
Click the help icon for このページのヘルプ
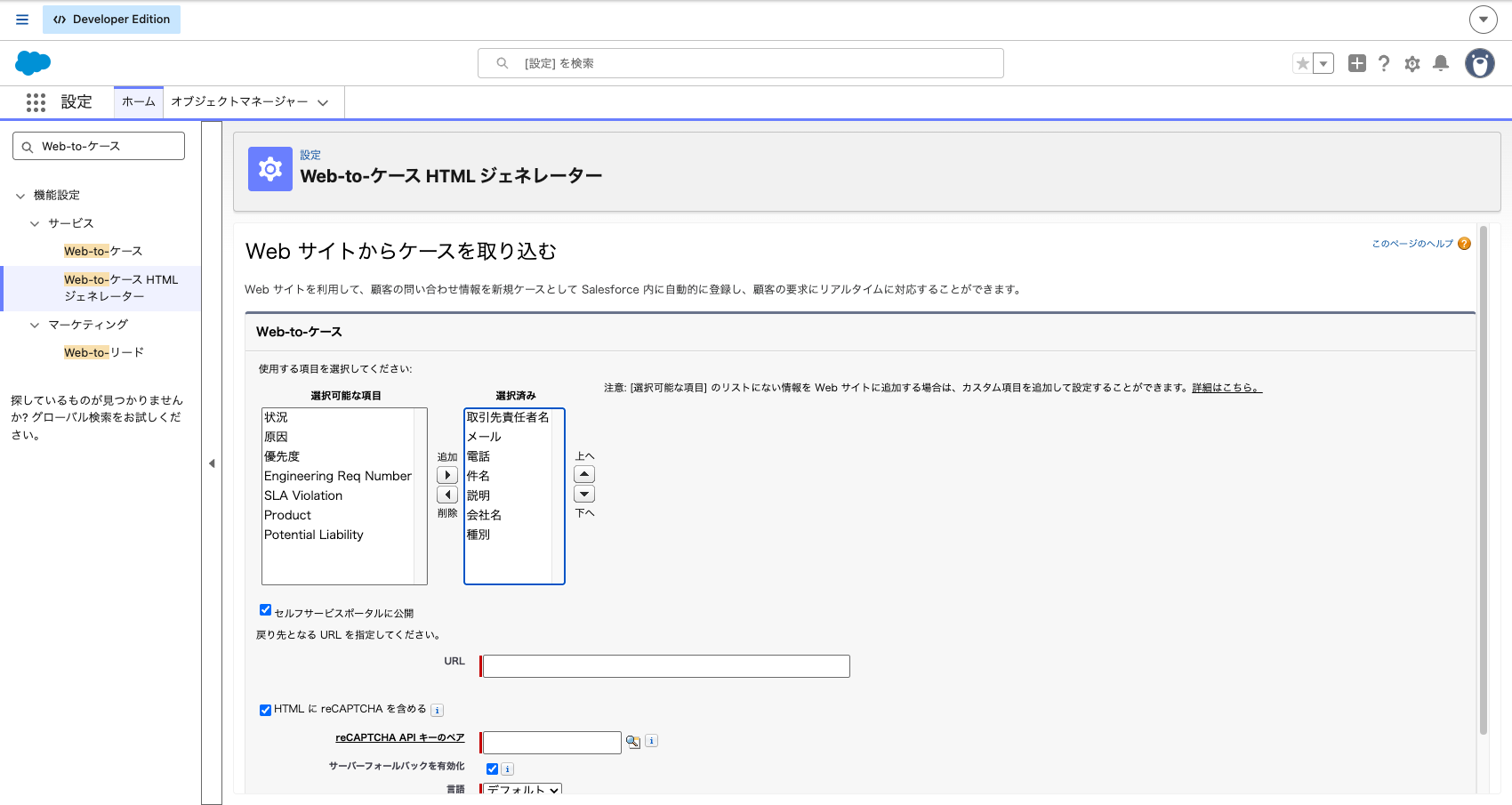click(x=1464, y=244)
